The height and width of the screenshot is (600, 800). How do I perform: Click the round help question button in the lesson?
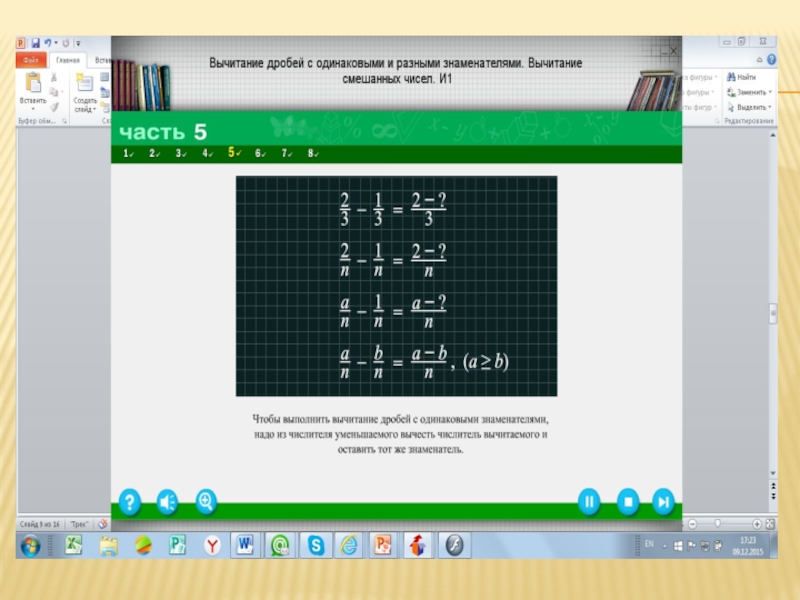click(x=130, y=503)
